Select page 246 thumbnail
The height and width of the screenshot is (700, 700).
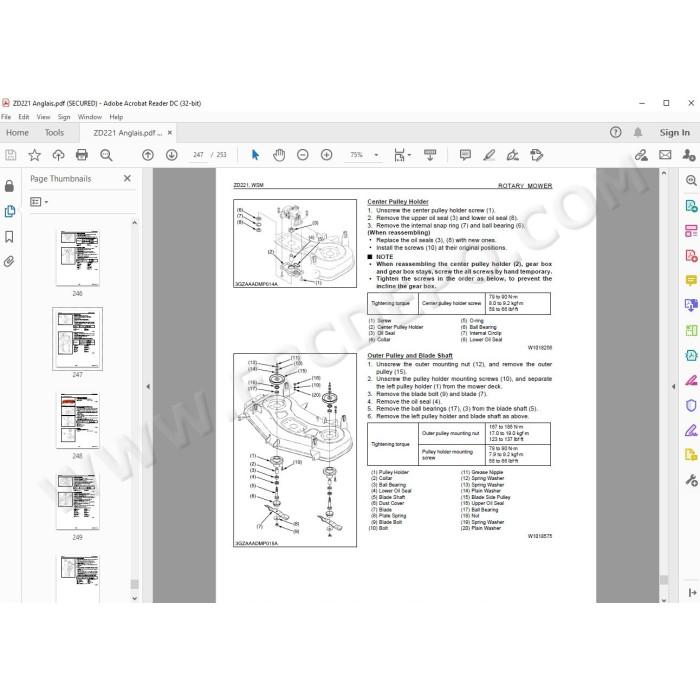coord(78,258)
